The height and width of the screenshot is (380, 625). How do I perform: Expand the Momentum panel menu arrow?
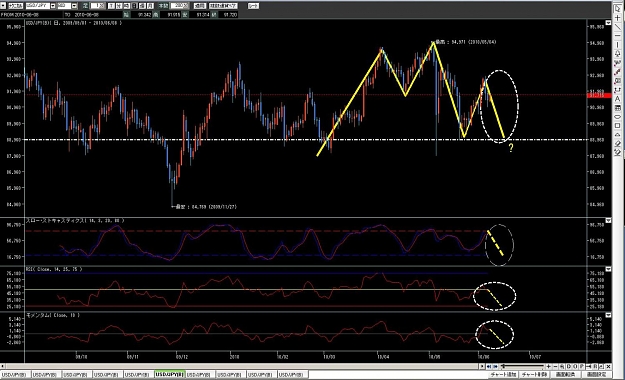[x=608, y=315]
